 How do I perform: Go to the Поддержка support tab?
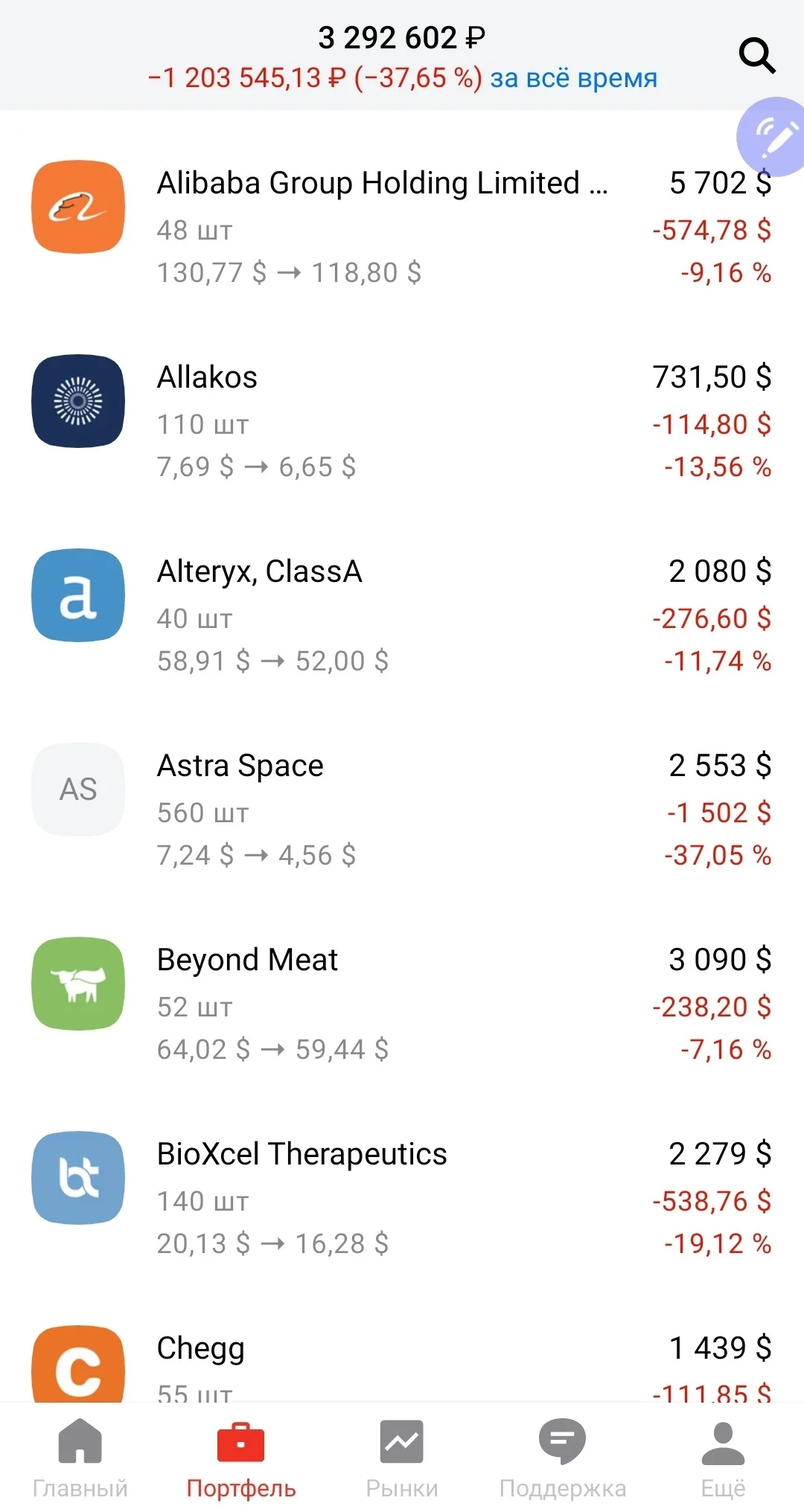563,1459
